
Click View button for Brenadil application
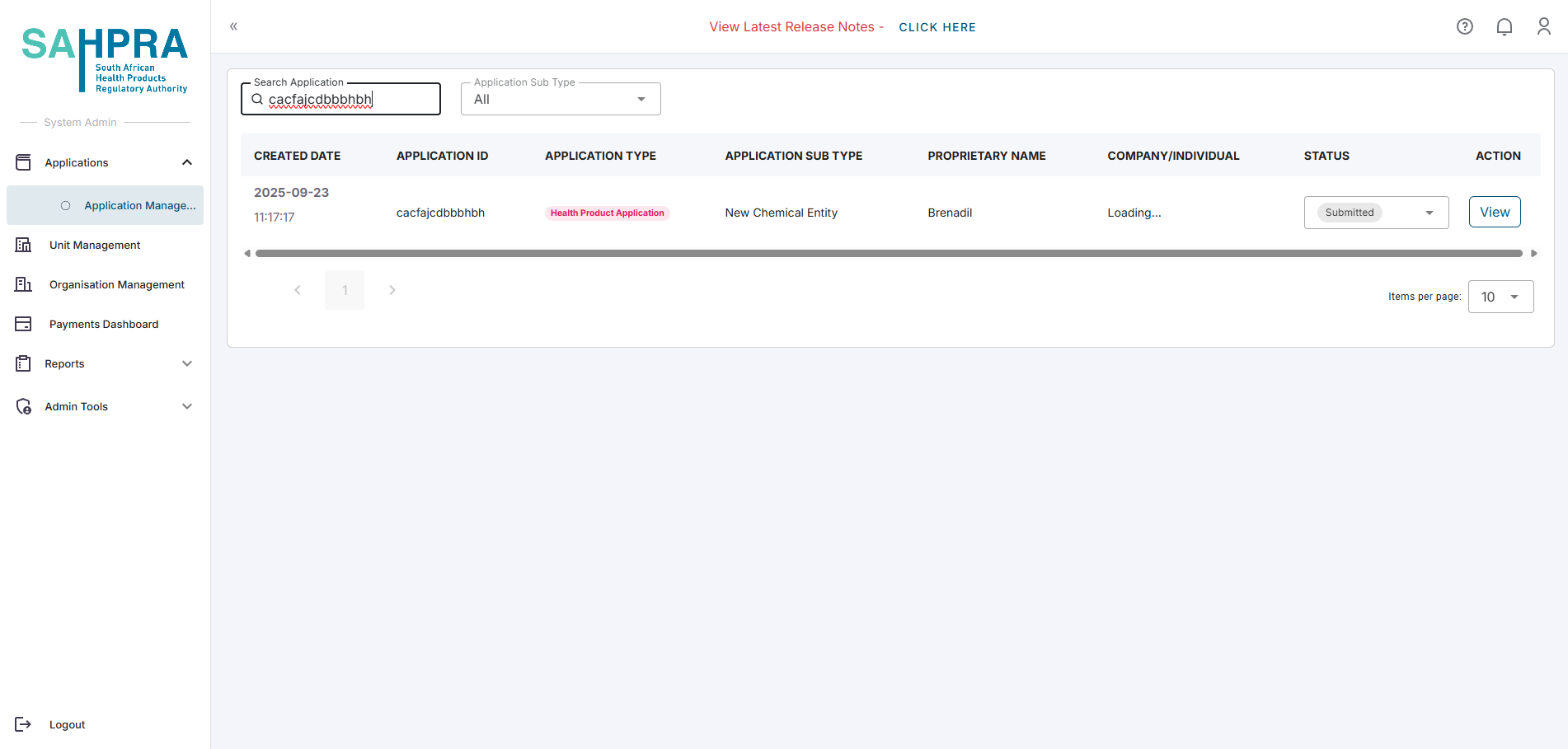point(1494,212)
